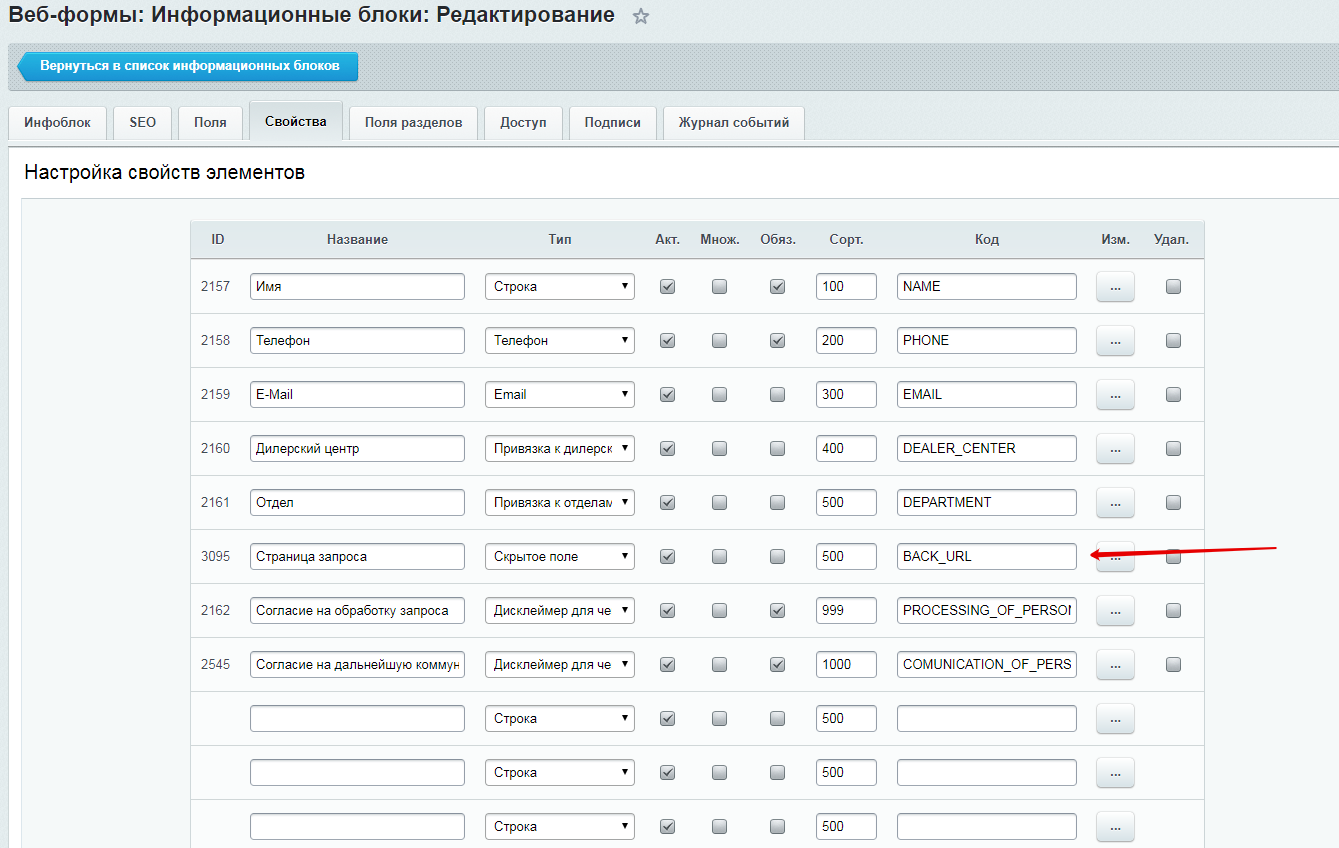Open type dropdown showing Email
This screenshot has height=848, width=1339.
click(560, 394)
